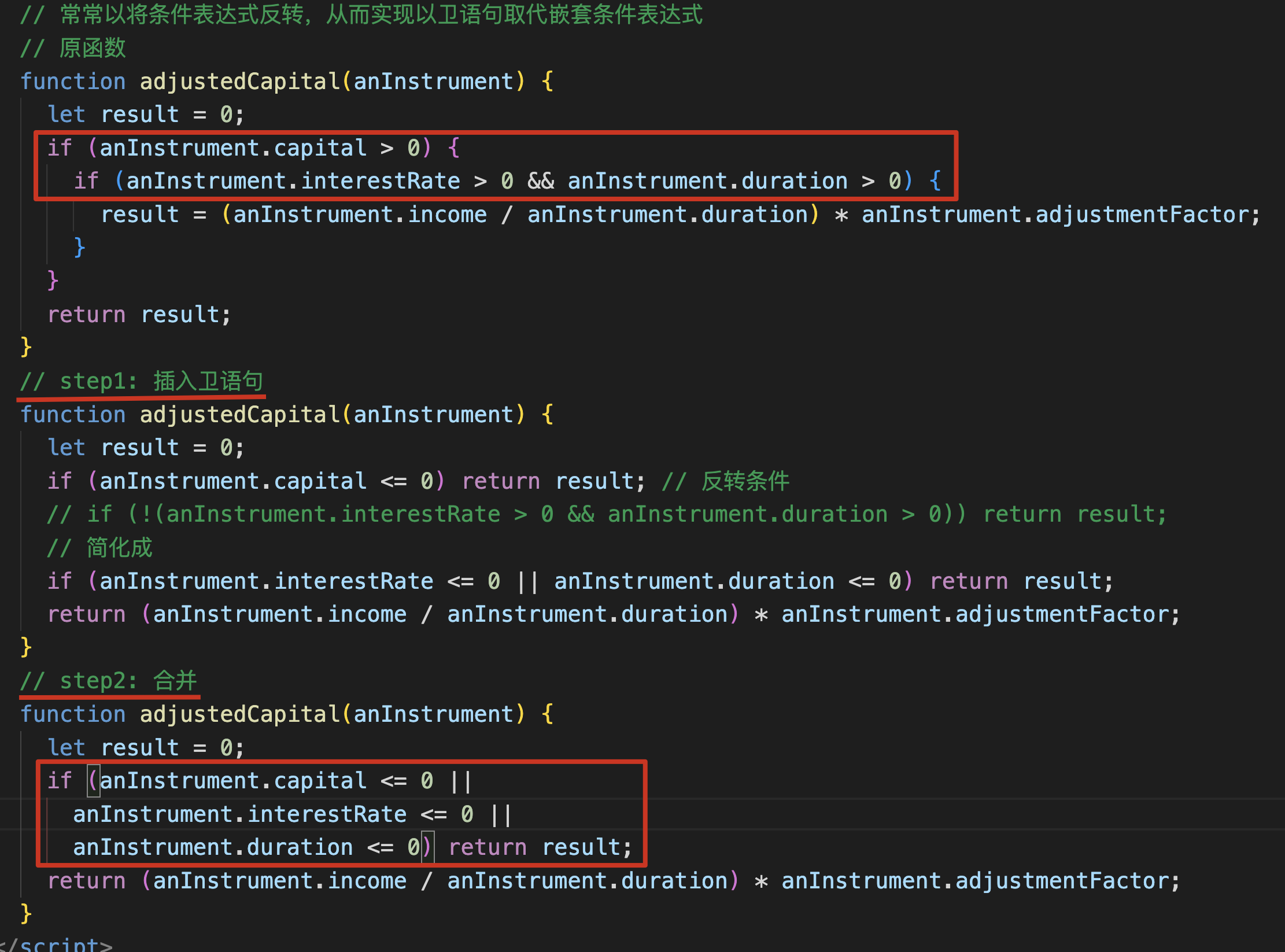Click the closing '</script>' tag
Viewport: 1285px width, 952px height.
56,944
